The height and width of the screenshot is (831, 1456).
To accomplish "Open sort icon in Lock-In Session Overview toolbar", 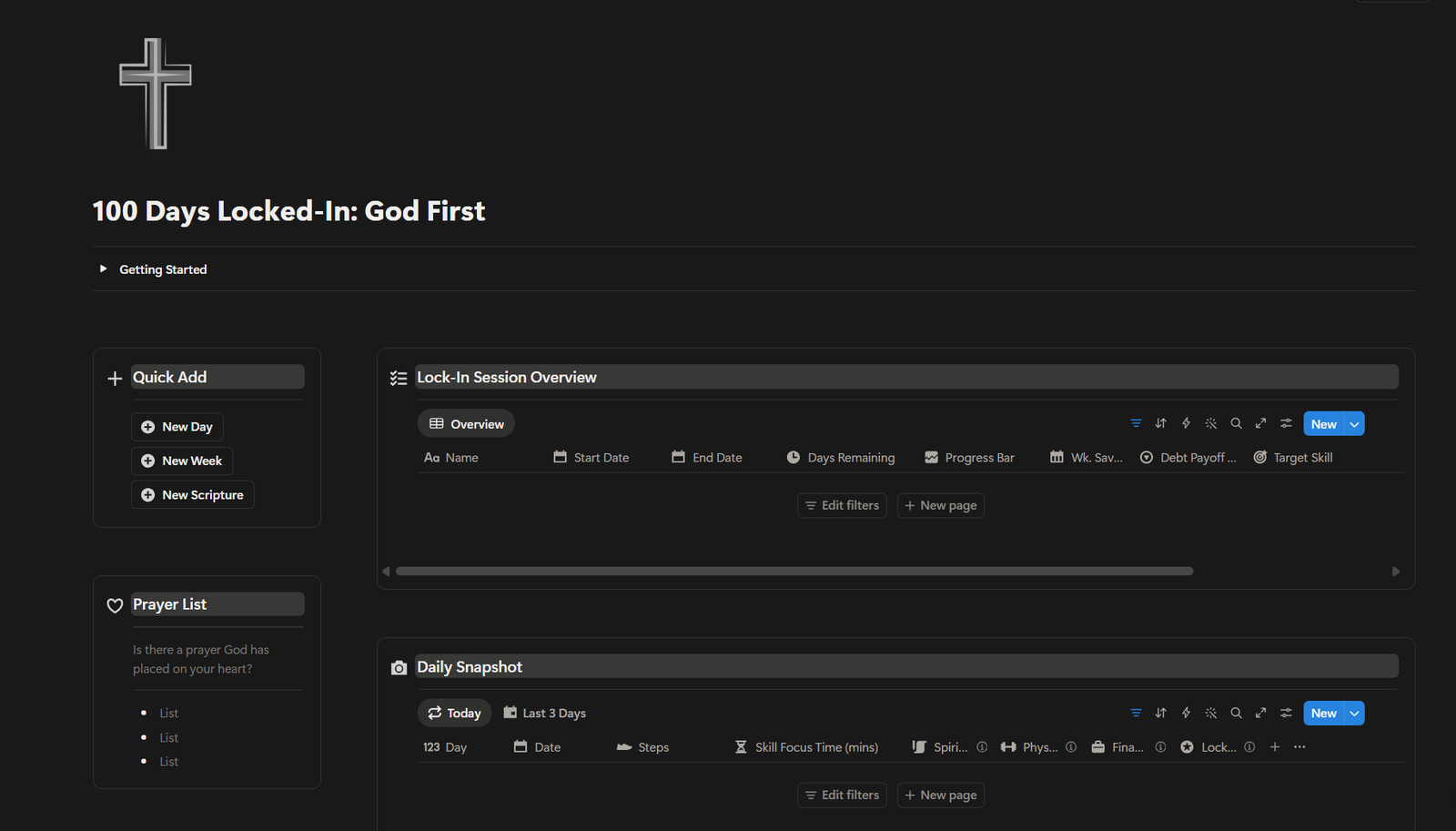I will coord(1160,423).
